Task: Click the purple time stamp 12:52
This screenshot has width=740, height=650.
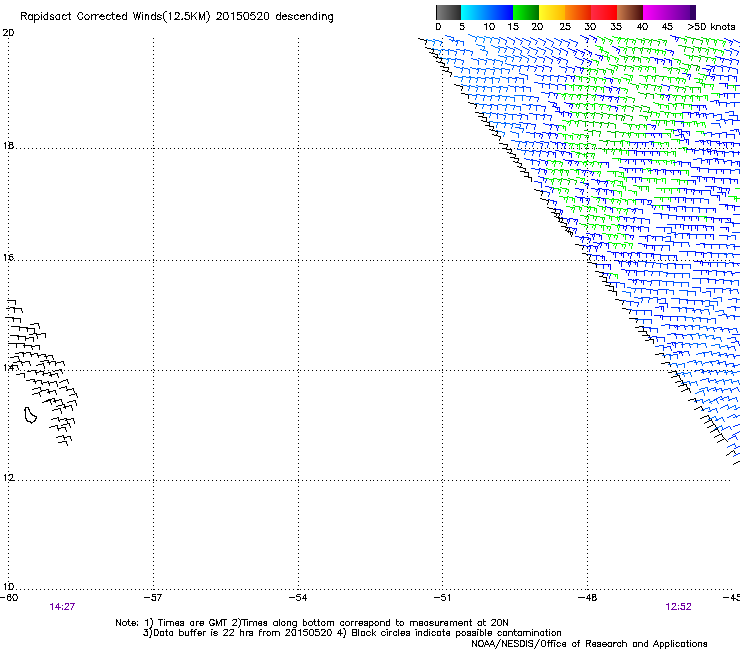Action: (679, 607)
